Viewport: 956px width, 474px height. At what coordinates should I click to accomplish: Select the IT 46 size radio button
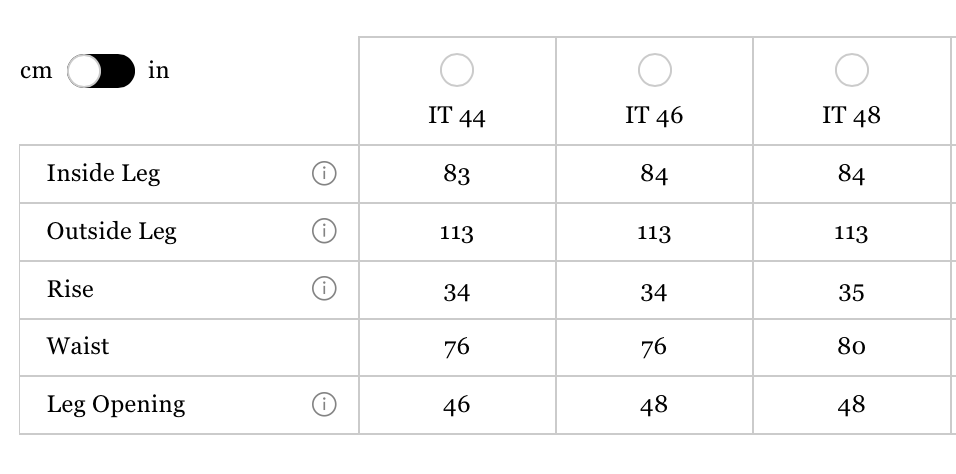pos(654,70)
